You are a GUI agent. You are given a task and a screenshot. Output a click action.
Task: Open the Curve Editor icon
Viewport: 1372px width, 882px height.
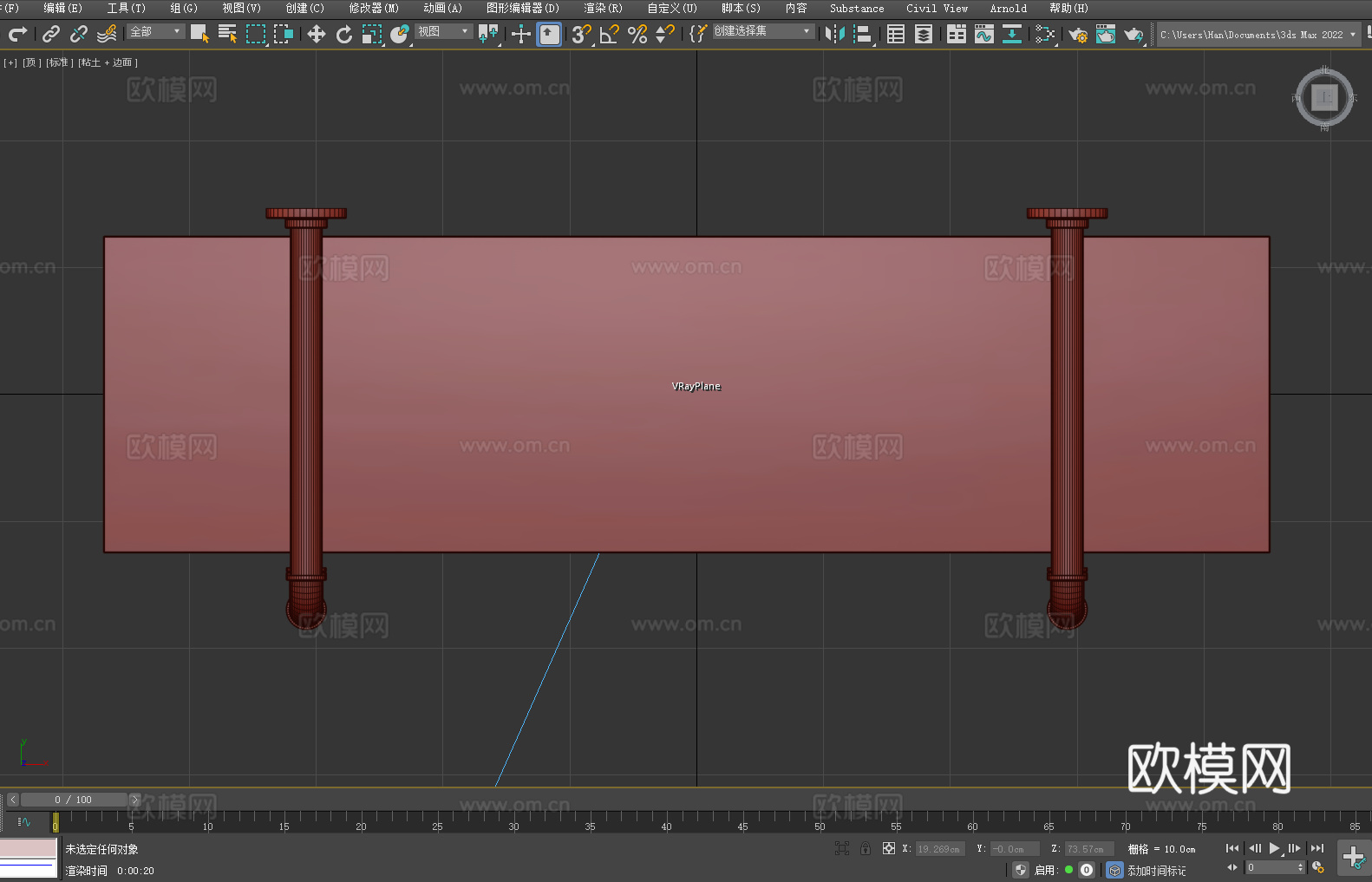pyautogui.click(x=984, y=34)
